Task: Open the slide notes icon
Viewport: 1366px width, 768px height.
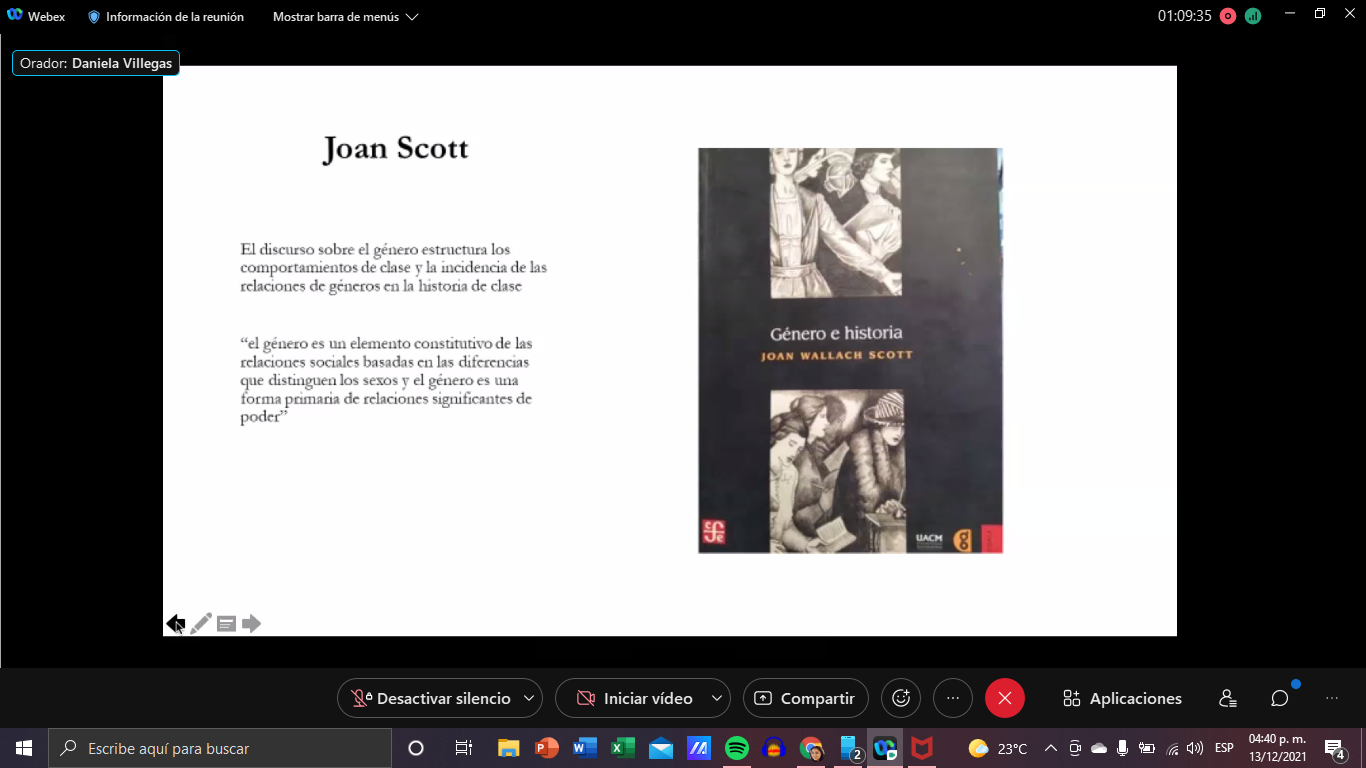Action: pyautogui.click(x=226, y=624)
